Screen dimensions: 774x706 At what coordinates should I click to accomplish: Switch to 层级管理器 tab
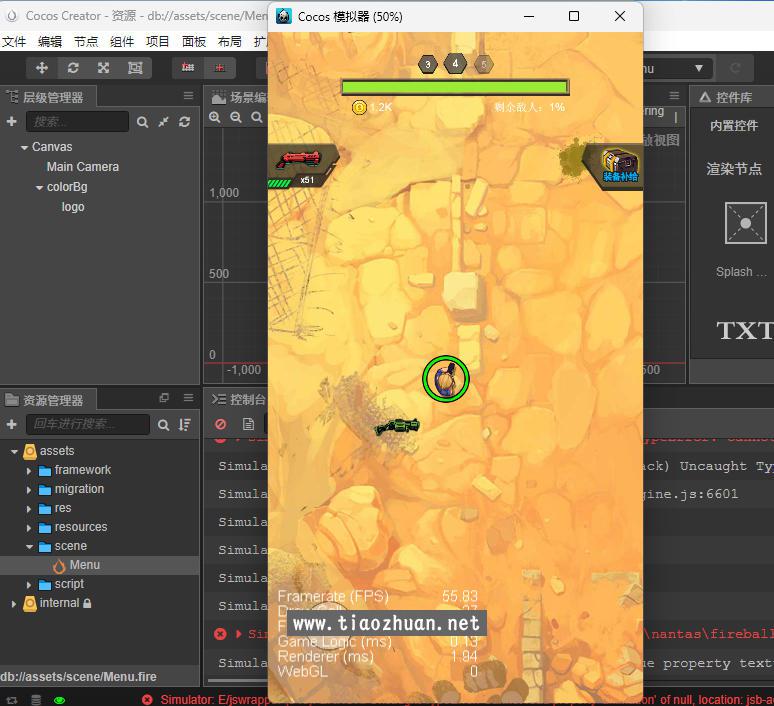(48, 97)
